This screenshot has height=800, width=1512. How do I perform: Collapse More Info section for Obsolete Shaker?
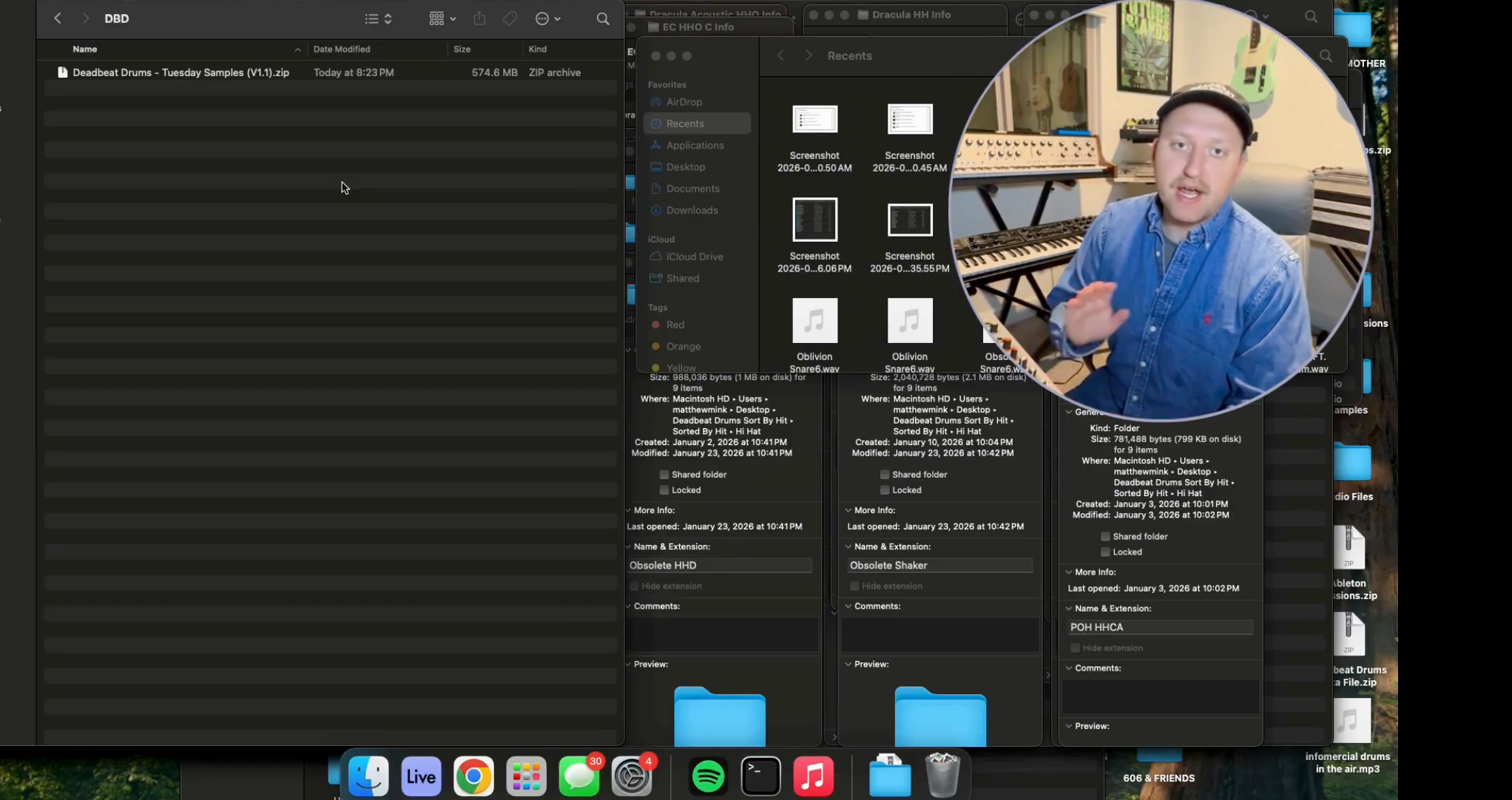pyautogui.click(x=848, y=510)
